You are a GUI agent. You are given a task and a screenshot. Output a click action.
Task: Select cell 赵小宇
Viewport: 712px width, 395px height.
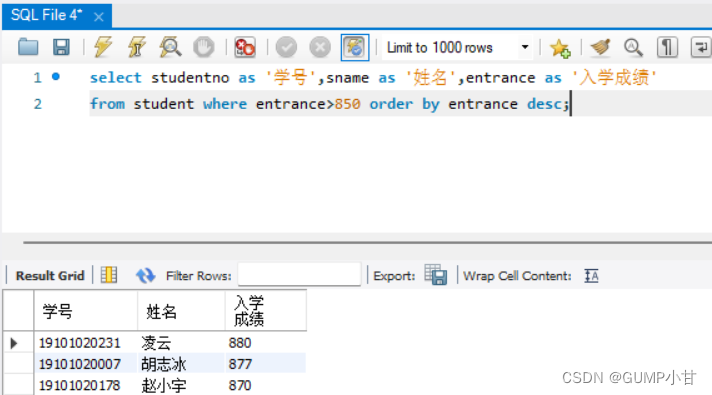coord(181,385)
